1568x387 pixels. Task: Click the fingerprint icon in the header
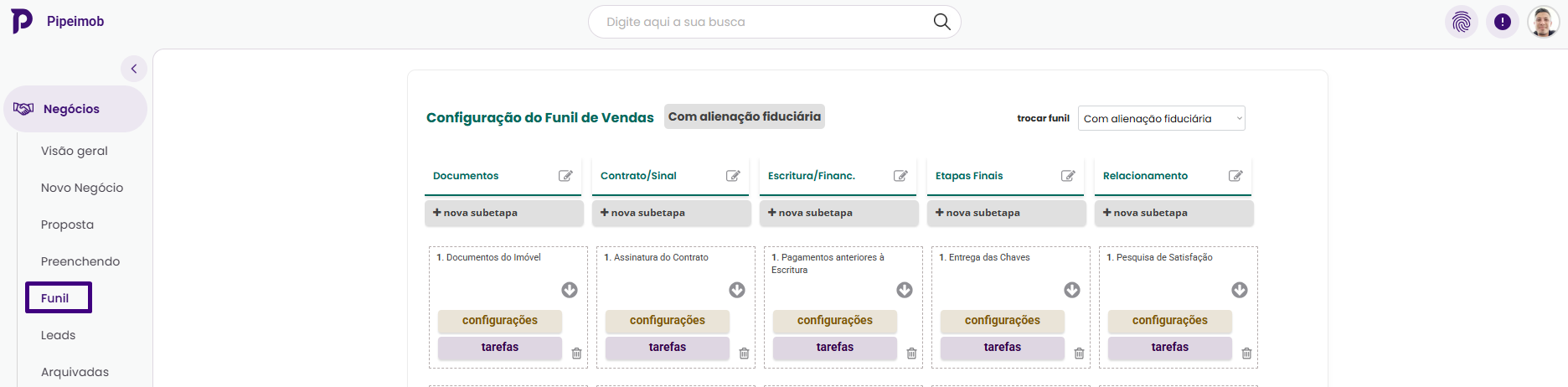pyautogui.click(x=1462, y=22)
